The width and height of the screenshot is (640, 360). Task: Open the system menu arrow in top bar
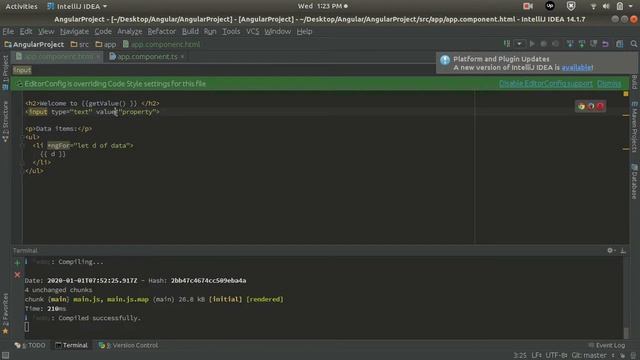[631, 6]
